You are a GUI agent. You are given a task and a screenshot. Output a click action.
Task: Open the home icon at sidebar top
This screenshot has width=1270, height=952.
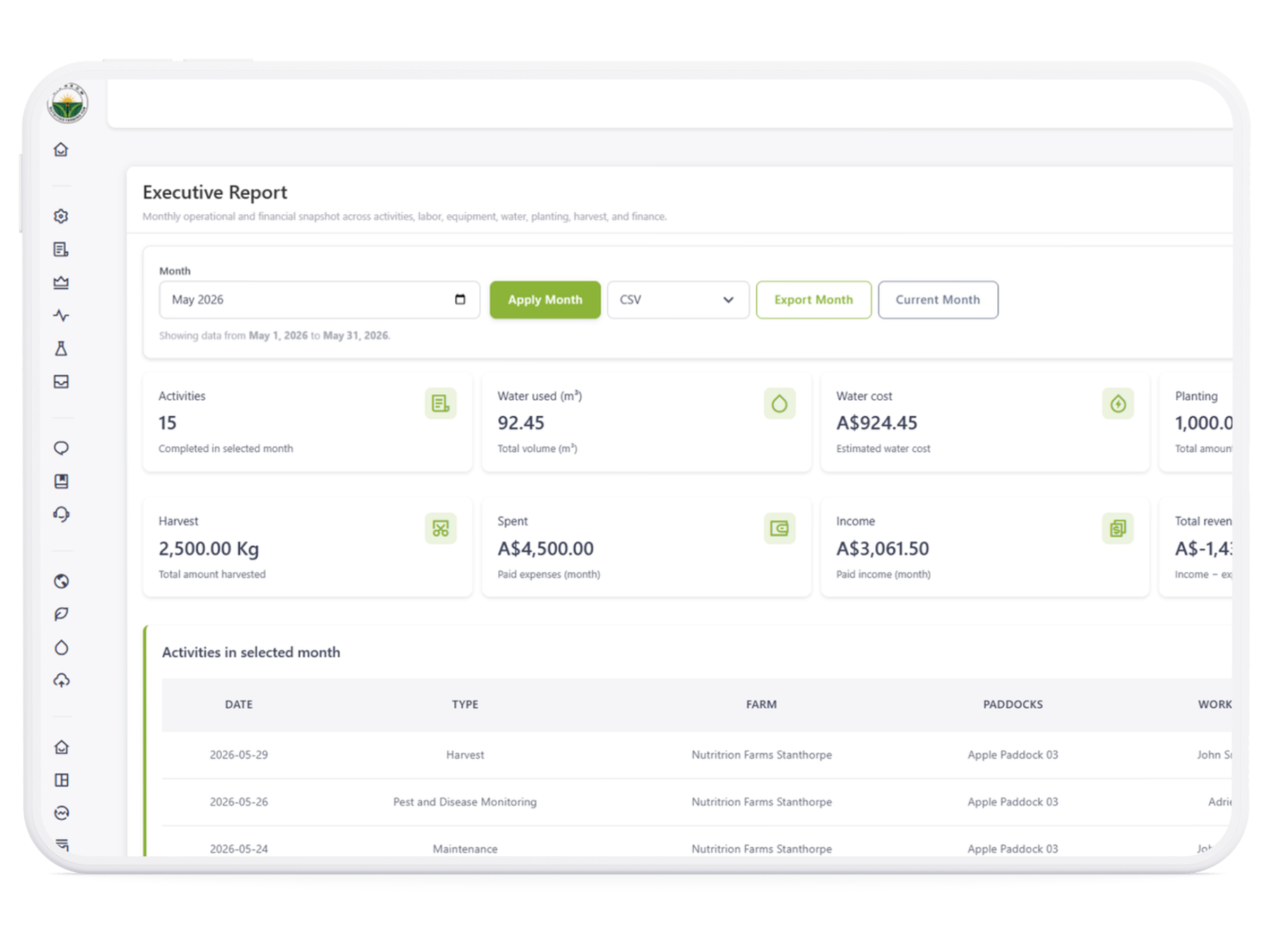click(61, 149)
